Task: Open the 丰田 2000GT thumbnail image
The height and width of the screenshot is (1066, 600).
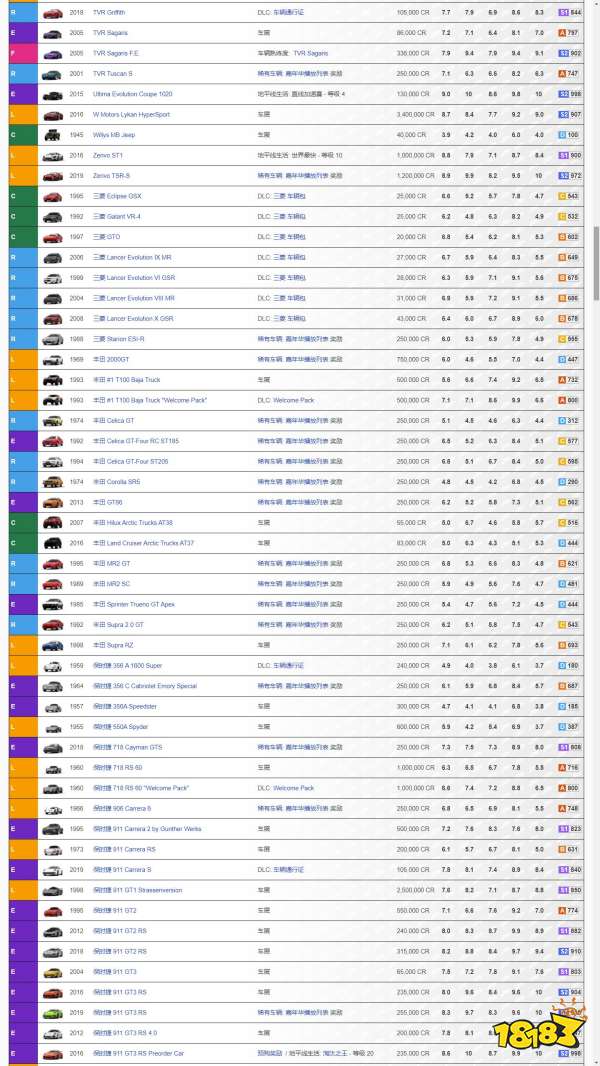Action: 52,360
